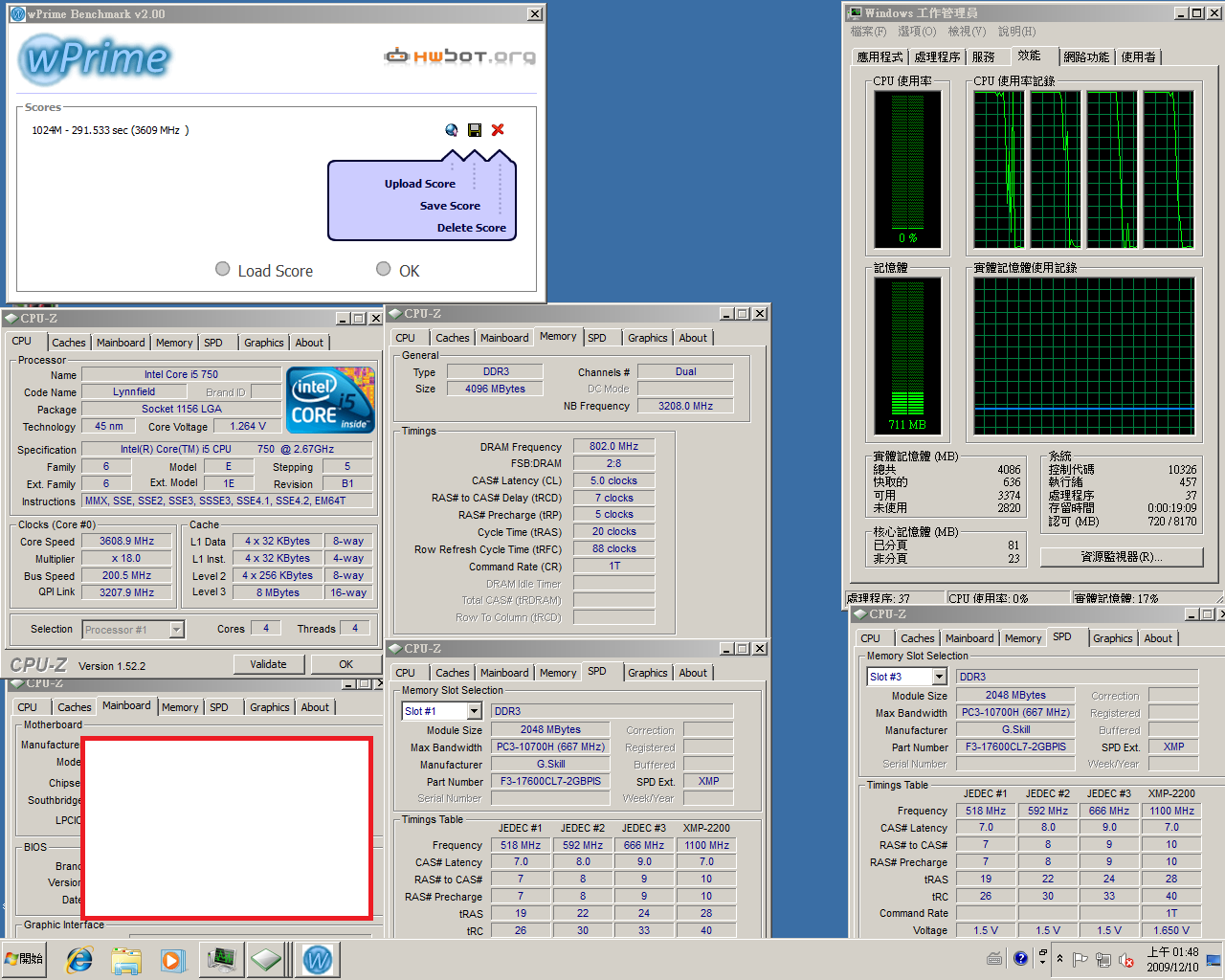Click the keyboard input method tray icon
The width and height of the screenshot is (1225, 980).
click(994, 959)
